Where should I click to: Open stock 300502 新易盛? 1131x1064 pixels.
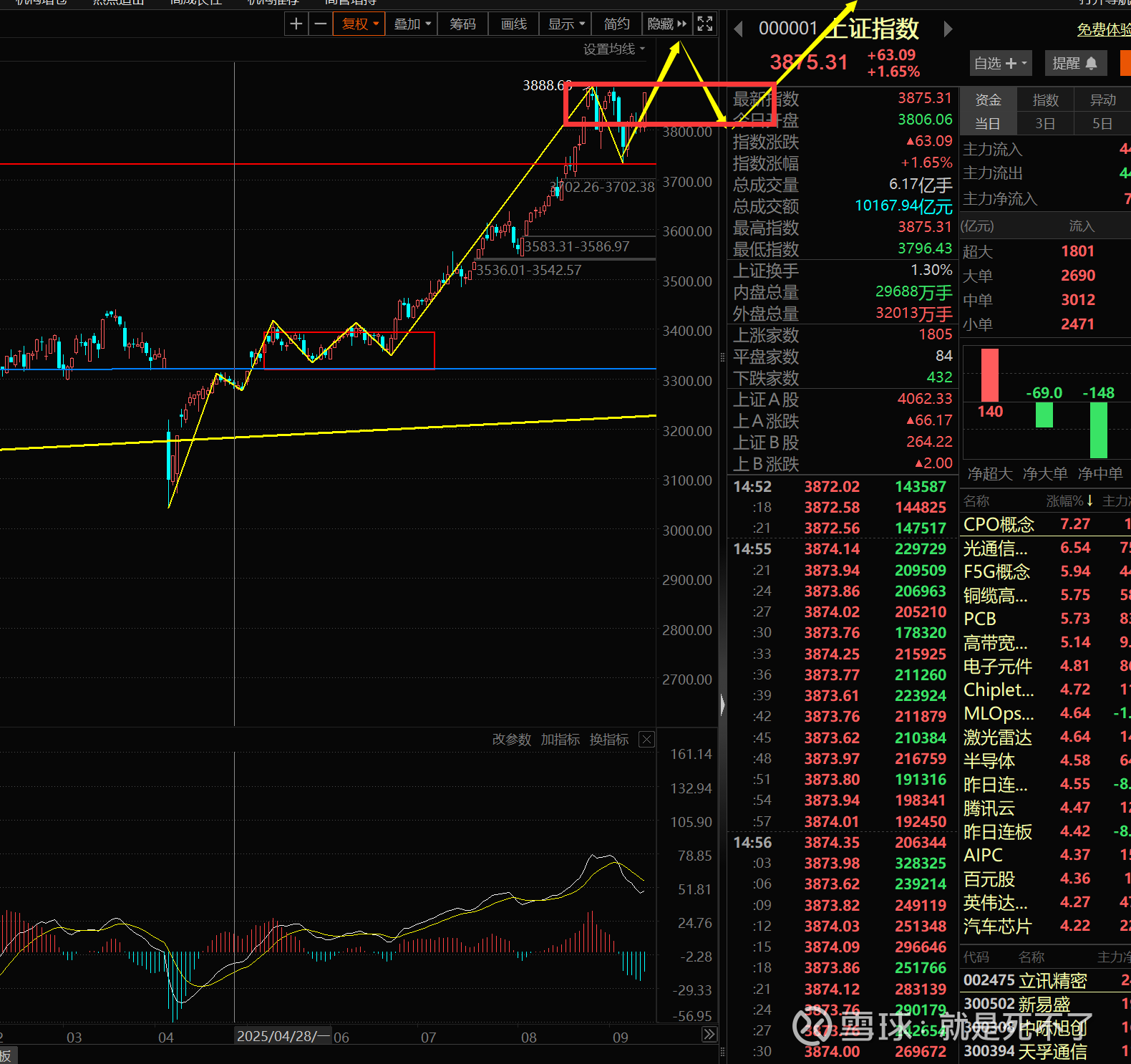(x=1045, y=1004)
